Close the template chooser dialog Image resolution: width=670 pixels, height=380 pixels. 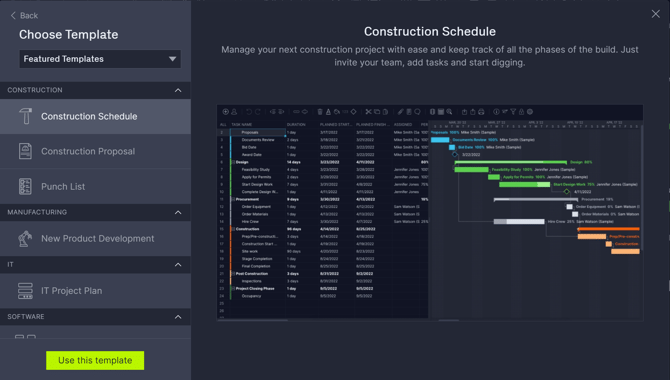655,14
